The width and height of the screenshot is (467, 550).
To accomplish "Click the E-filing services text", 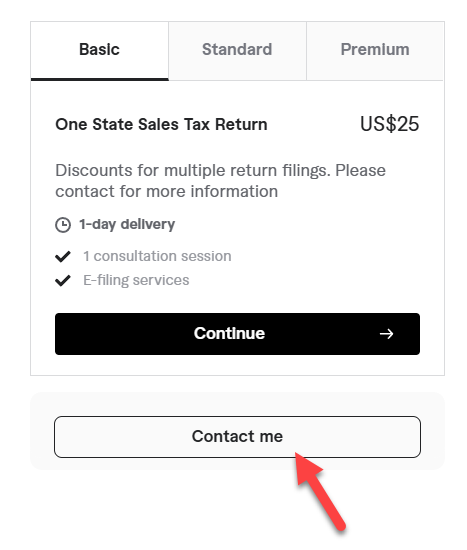I will (136, 280).
